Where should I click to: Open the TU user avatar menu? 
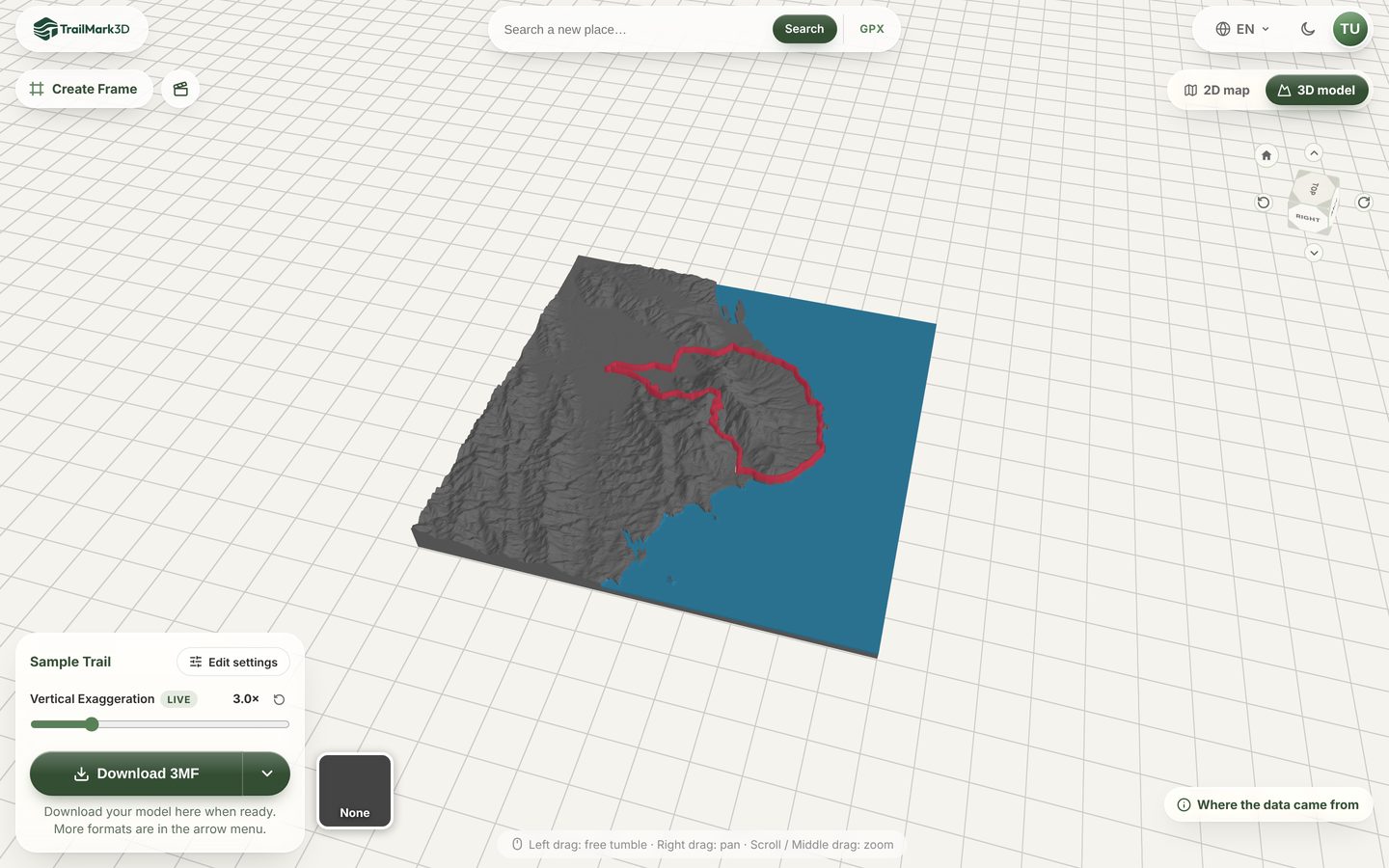1349,29
